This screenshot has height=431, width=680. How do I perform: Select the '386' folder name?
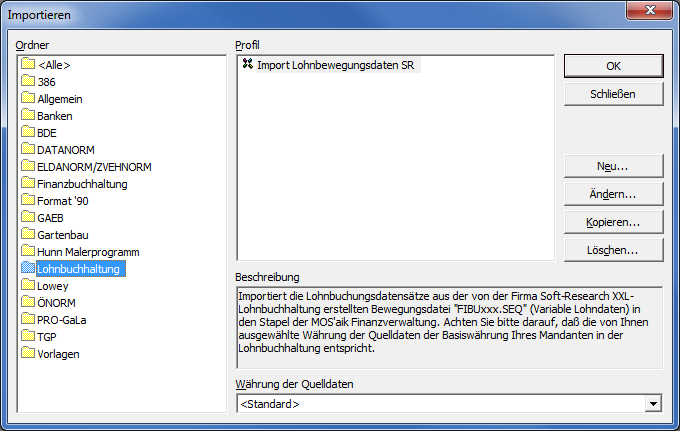pyautogui.click(x=46, y=82)
